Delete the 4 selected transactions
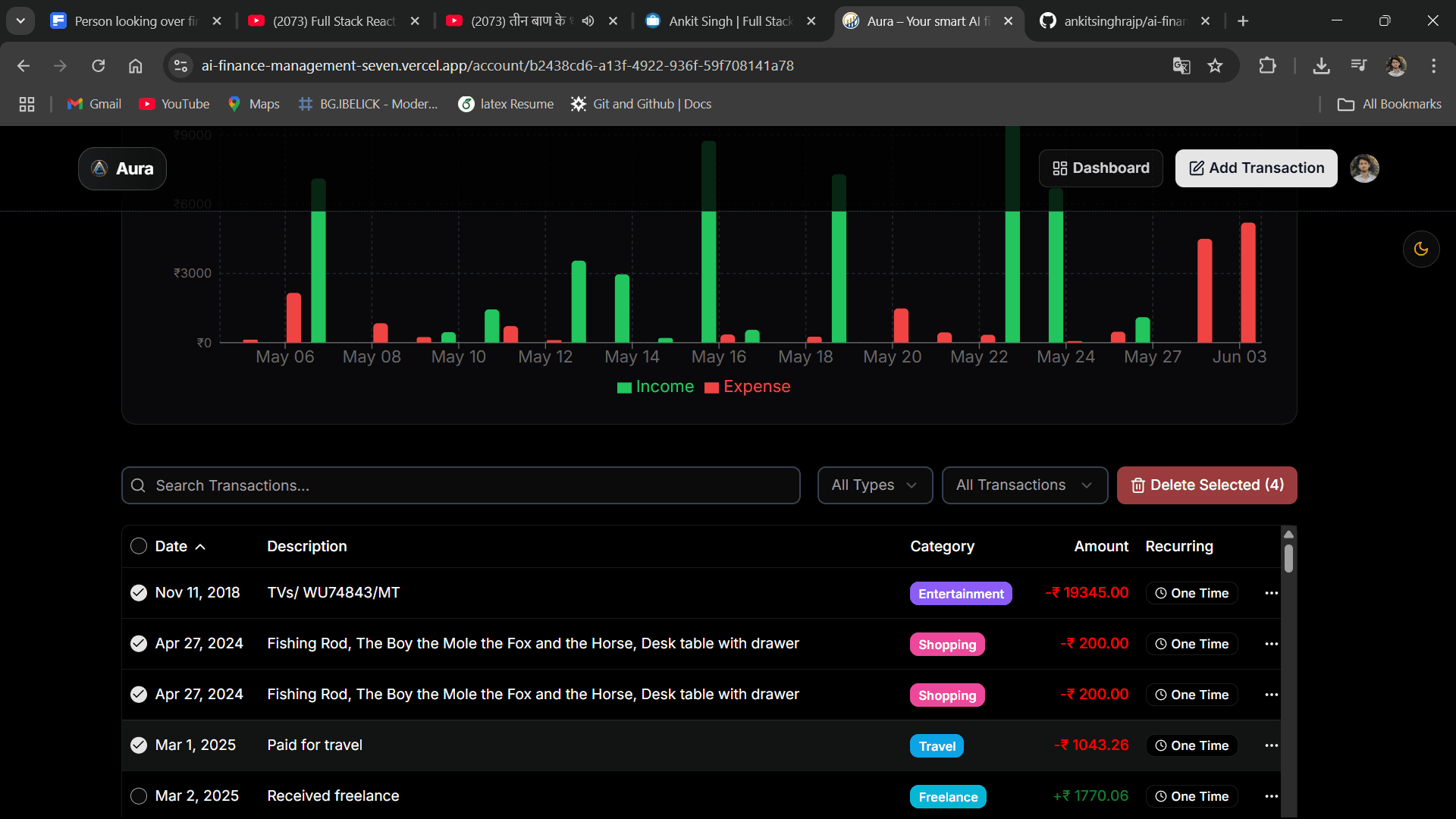 click(x=1207, y=485)
